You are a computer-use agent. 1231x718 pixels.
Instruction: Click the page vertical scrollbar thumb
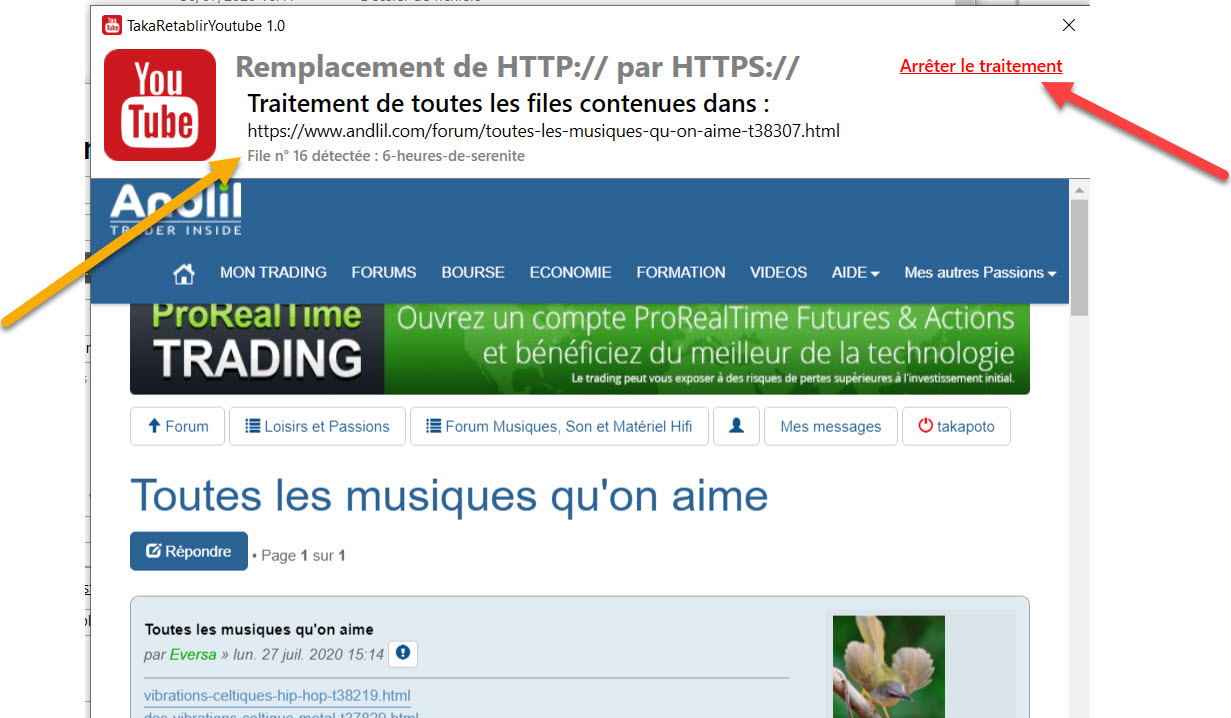[x=1079, y=258]
